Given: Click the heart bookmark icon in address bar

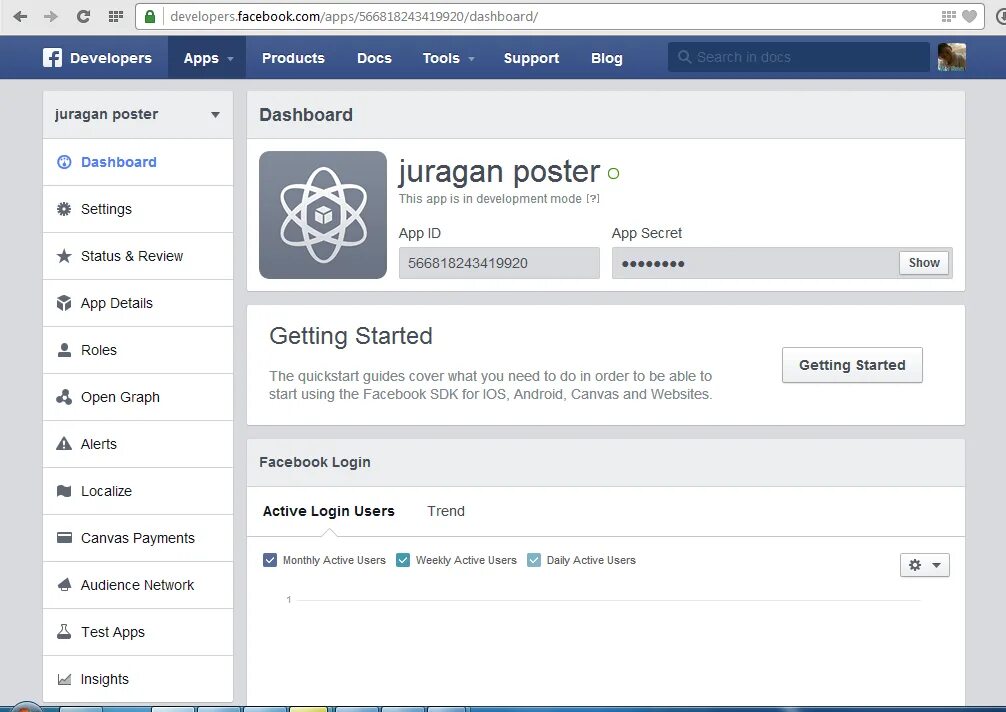Looking at the screenshot, I should click(969, 16).
